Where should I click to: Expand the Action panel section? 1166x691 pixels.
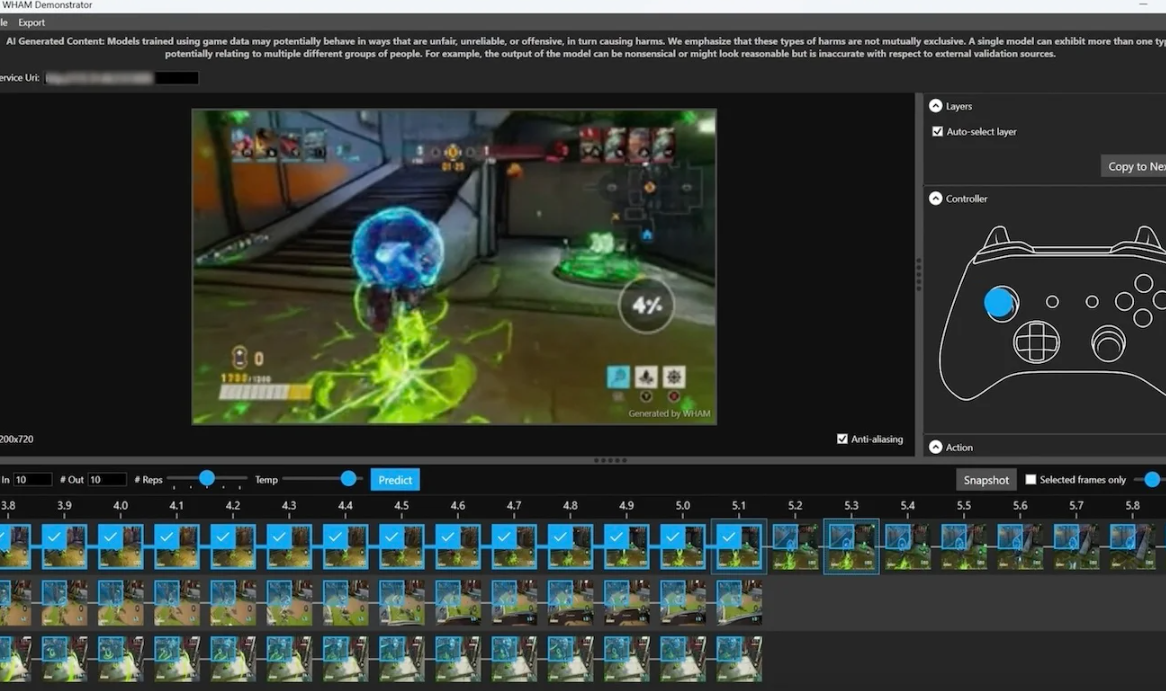coord(935,447)
